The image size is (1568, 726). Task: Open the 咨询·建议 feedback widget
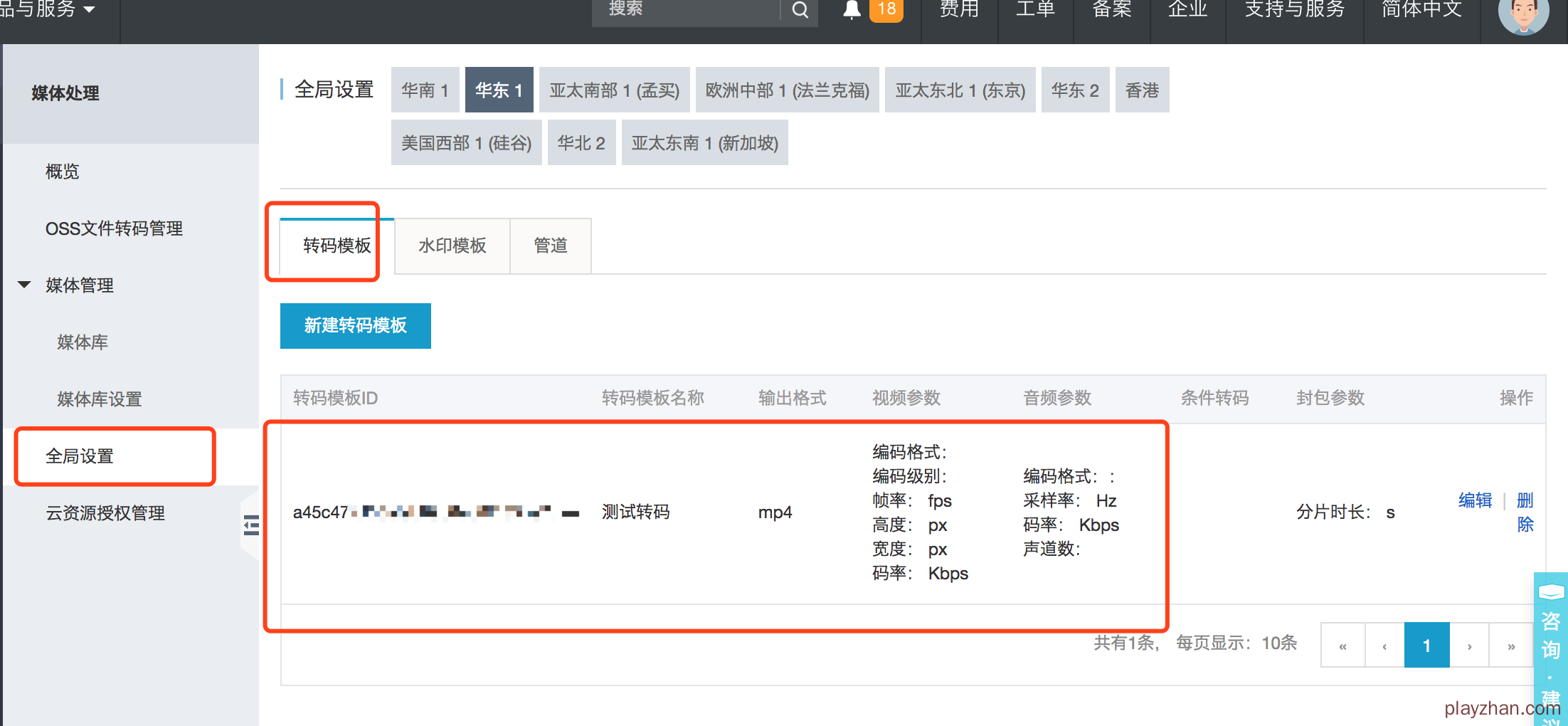(x=1550, y=648)
